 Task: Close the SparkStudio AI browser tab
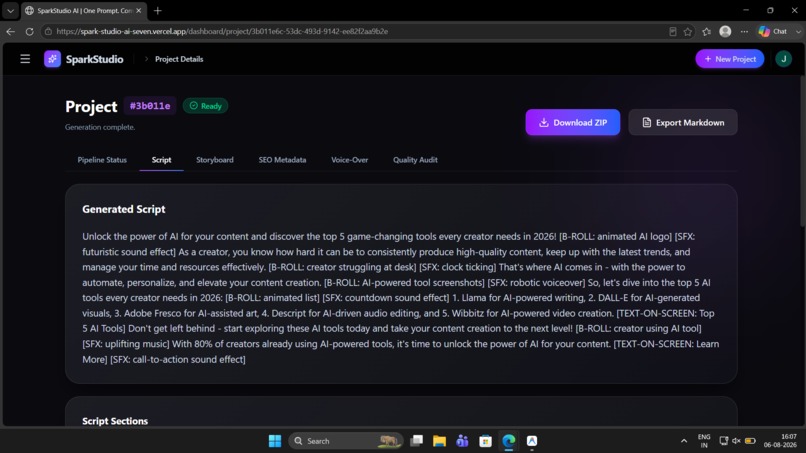[x=138, y=10]
